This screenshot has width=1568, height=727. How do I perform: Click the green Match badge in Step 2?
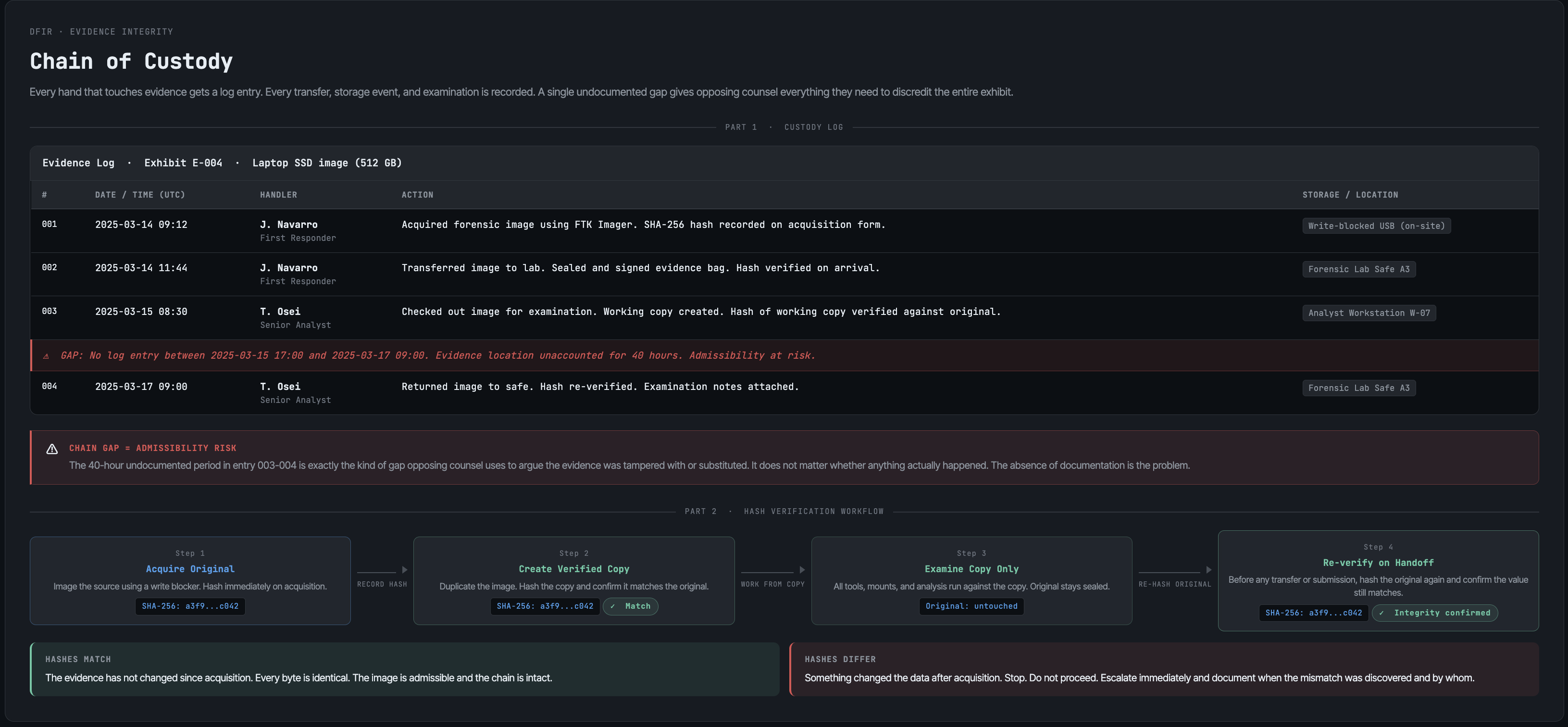(631, 606)
